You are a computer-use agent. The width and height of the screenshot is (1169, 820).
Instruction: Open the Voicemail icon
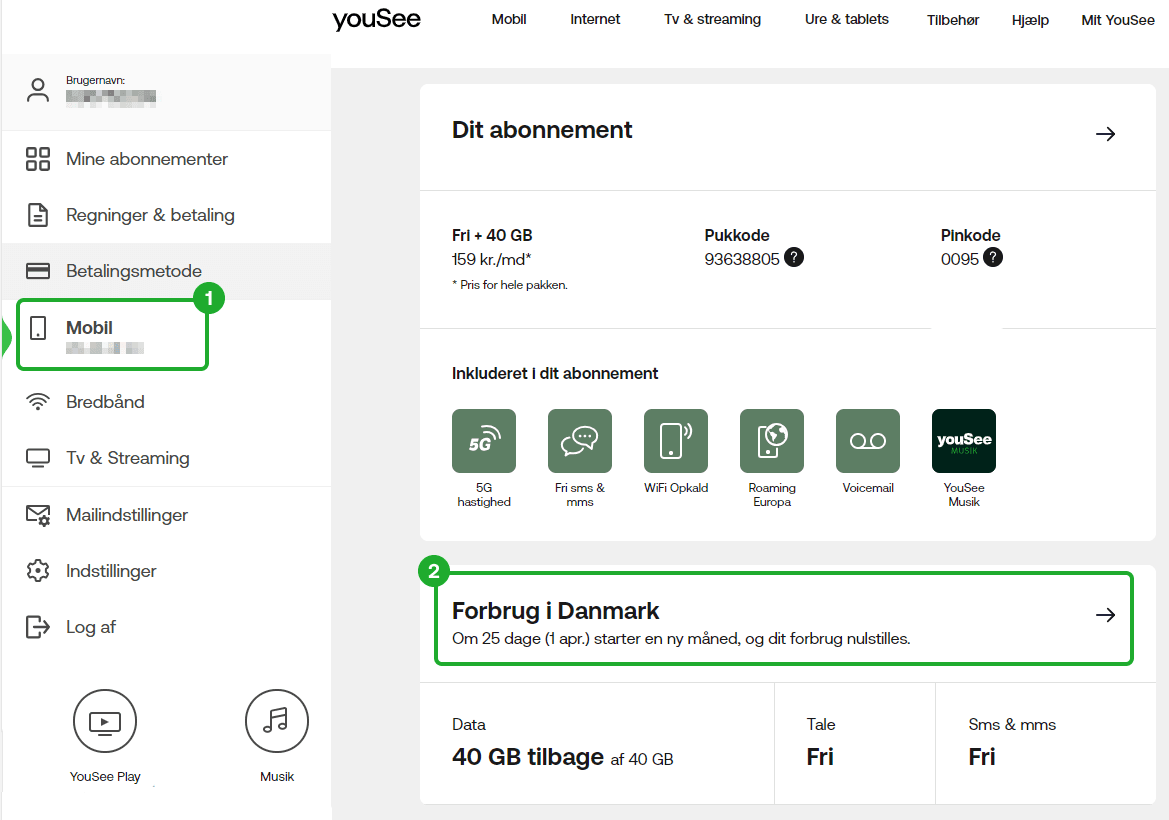click(868, 441)
